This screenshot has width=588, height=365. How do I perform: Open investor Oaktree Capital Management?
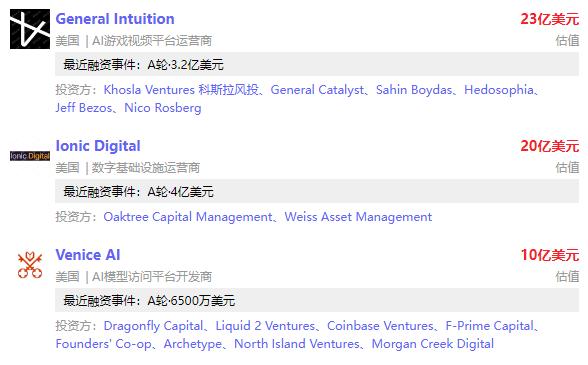[188, 217]
